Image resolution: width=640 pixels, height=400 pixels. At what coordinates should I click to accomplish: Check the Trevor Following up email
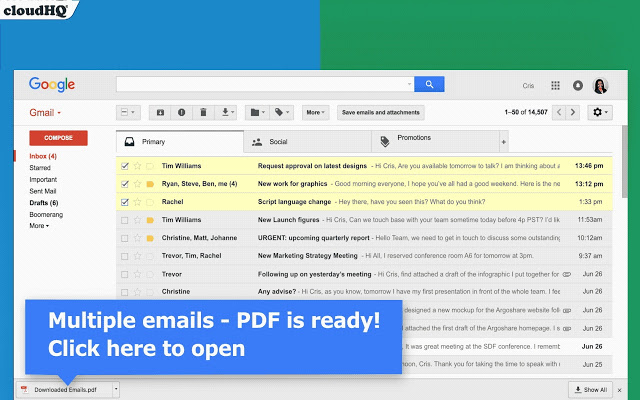point(124,274)
